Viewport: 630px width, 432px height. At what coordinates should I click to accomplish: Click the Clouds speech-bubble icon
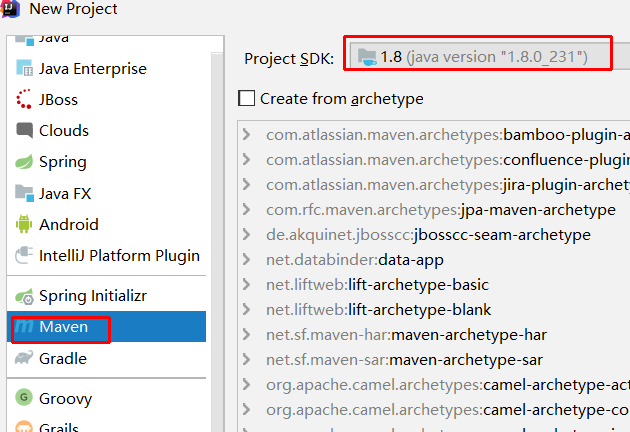[x=24, y=130]
